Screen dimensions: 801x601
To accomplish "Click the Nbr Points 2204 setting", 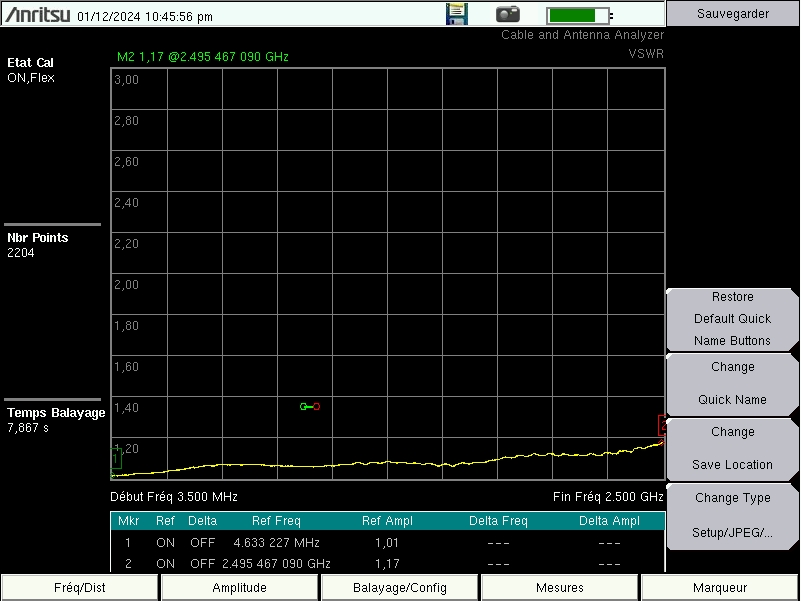I will click(x=38, y=245).
